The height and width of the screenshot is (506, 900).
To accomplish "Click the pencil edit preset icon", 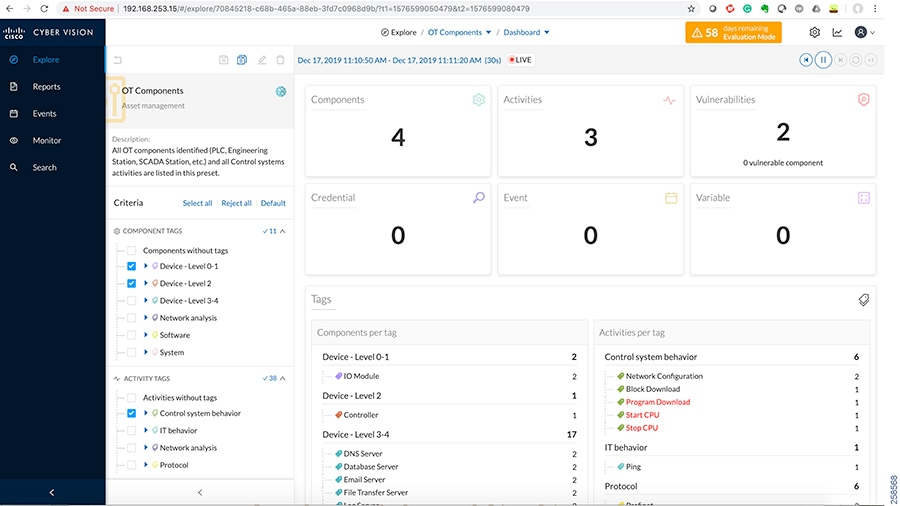I will tap(262, 60).
